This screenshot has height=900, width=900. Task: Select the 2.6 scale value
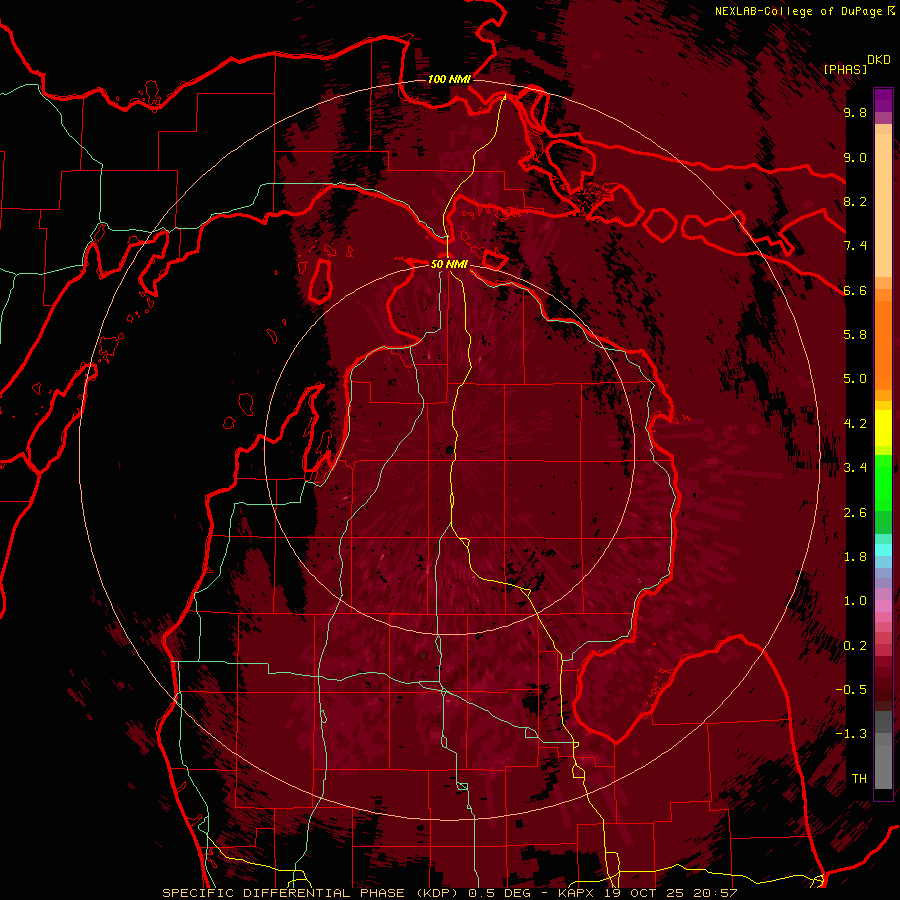pos(855,513)
